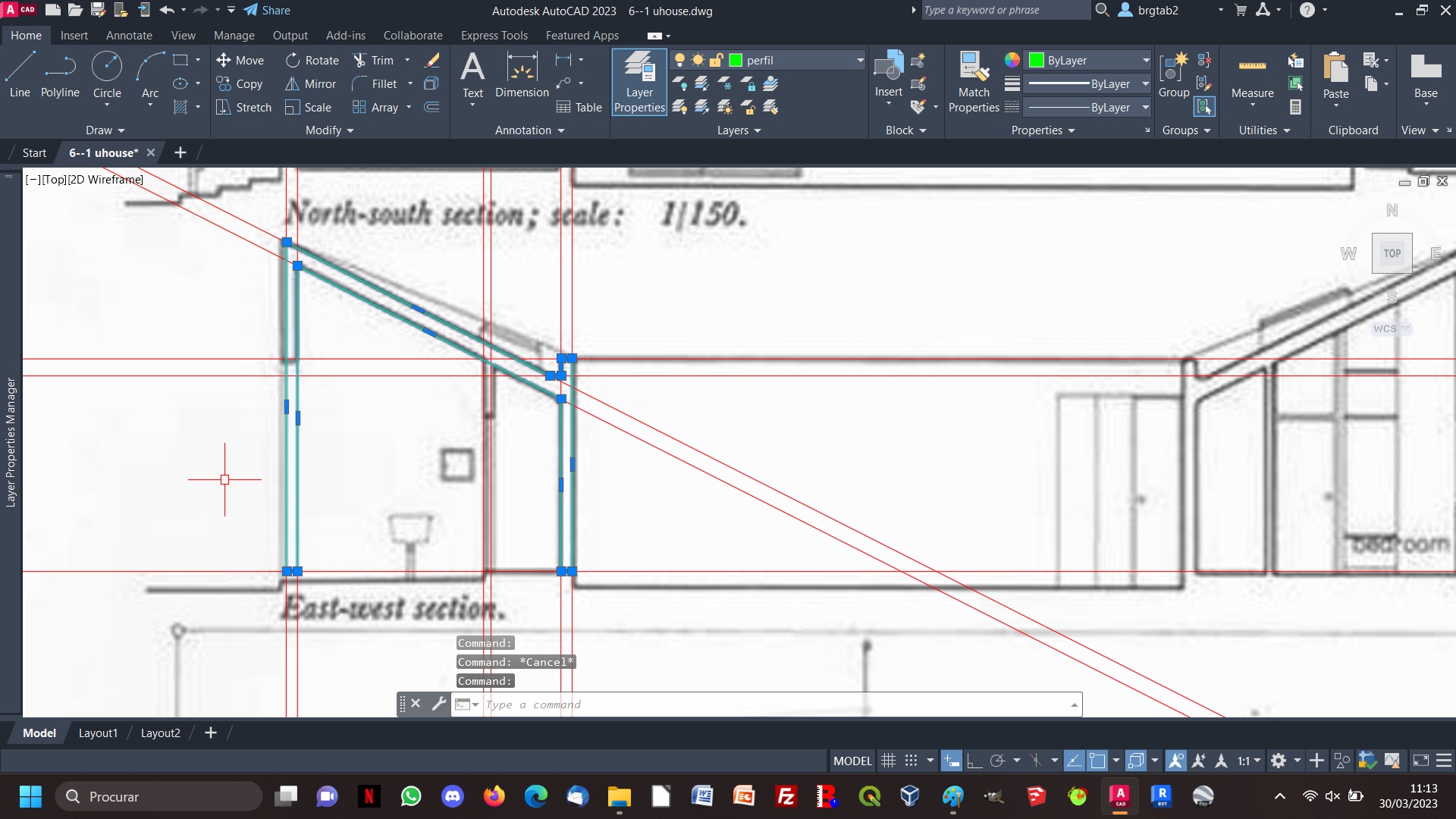Toggle Model space button in status bar
Image resolution: width=1456 pixels, height=819 pixels.
click(x=852, y=761)
